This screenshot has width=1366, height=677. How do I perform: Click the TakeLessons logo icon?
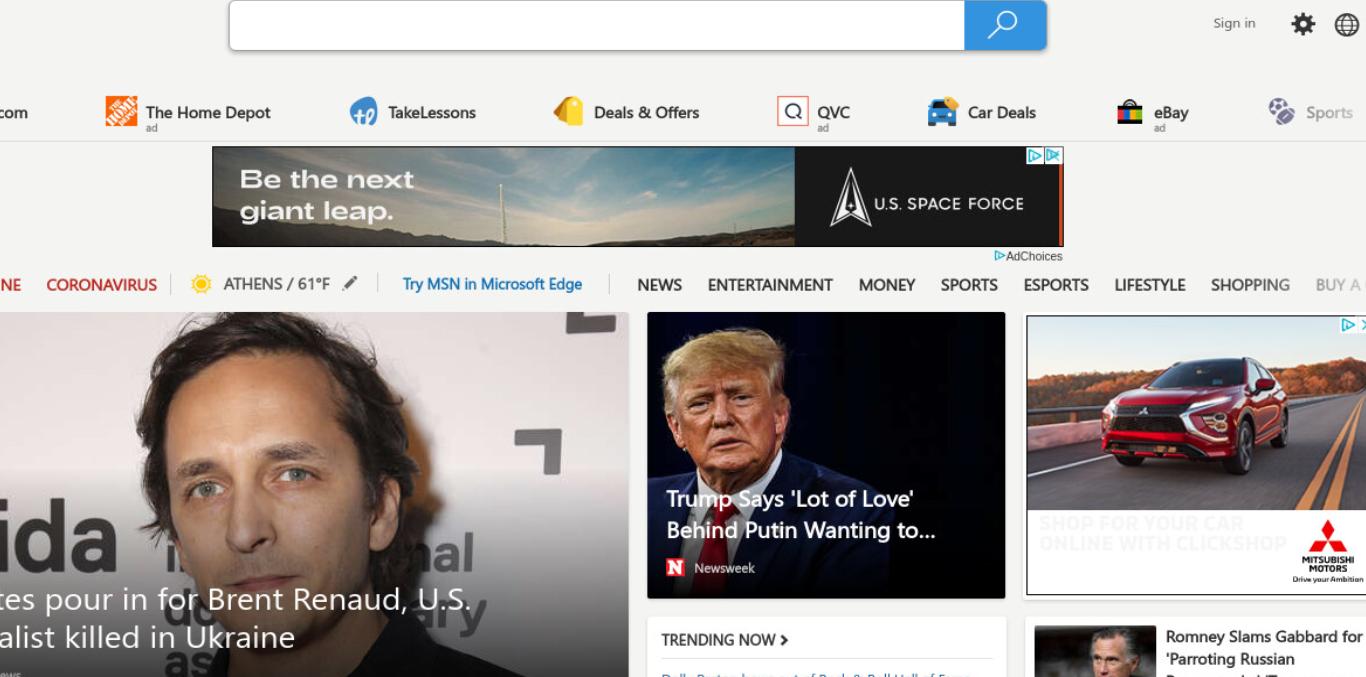click(x=363, y=112)
